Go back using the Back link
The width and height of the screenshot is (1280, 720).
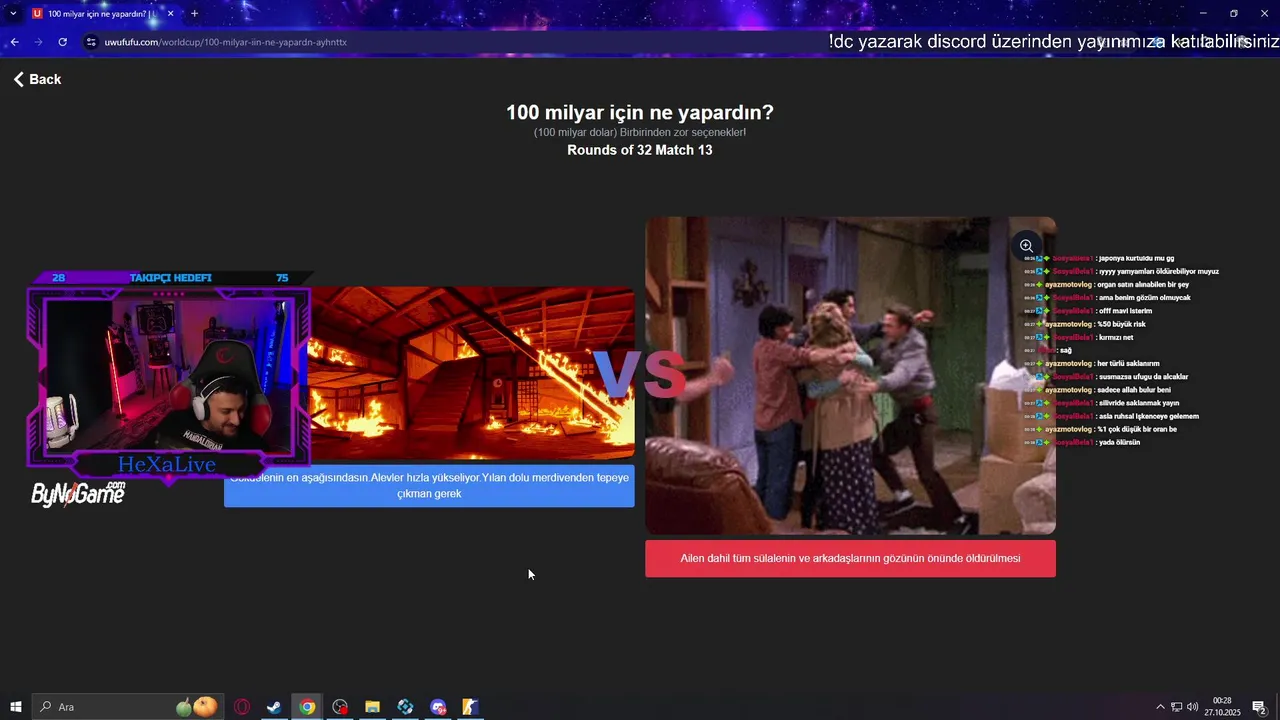click(x=37, y=79)
